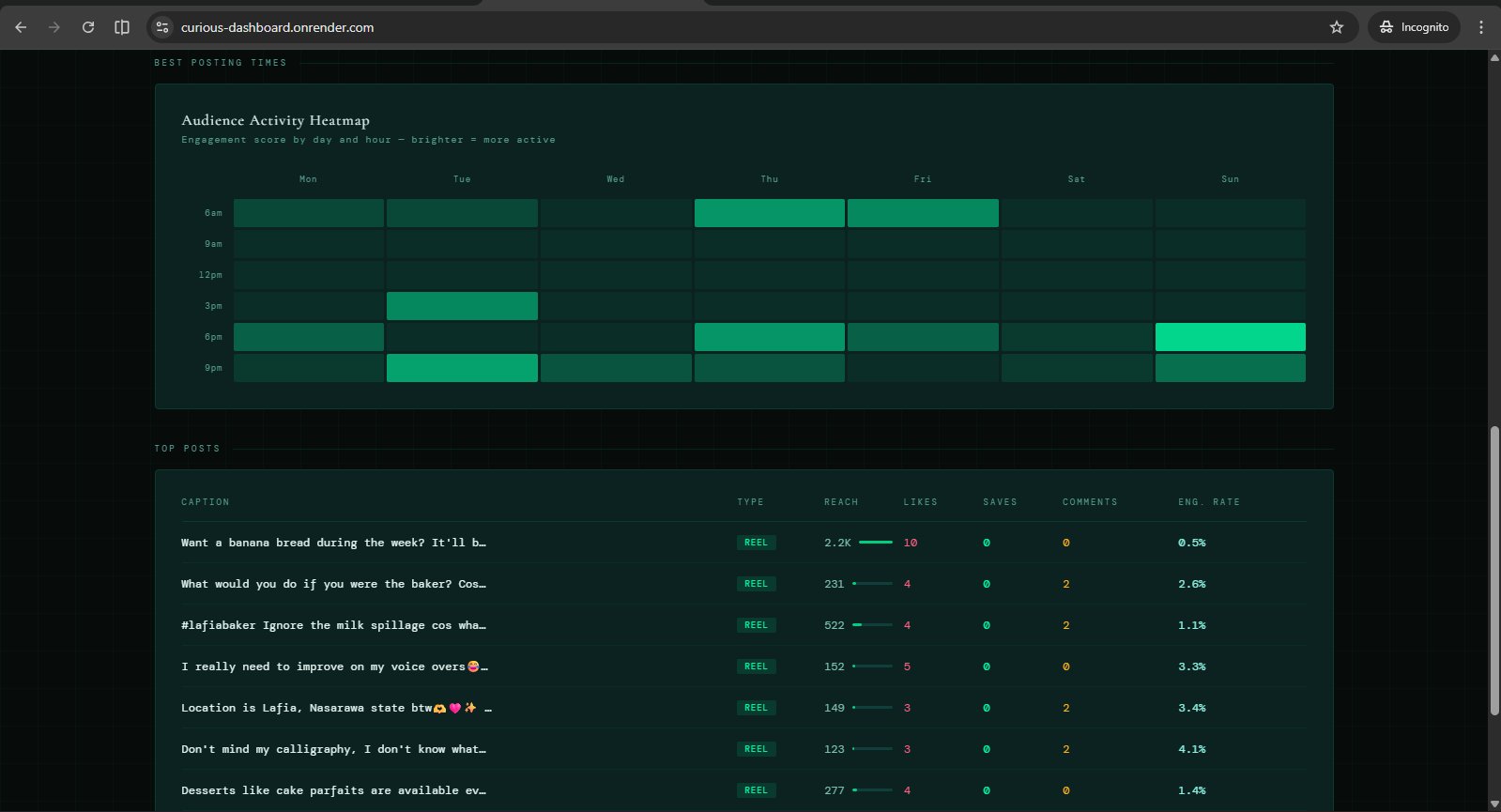Image resolution: width=1501 pixels, height=812 pixels.
Task: Select the Wednesday 9pm heatmap cell
Action: [616, 368]
